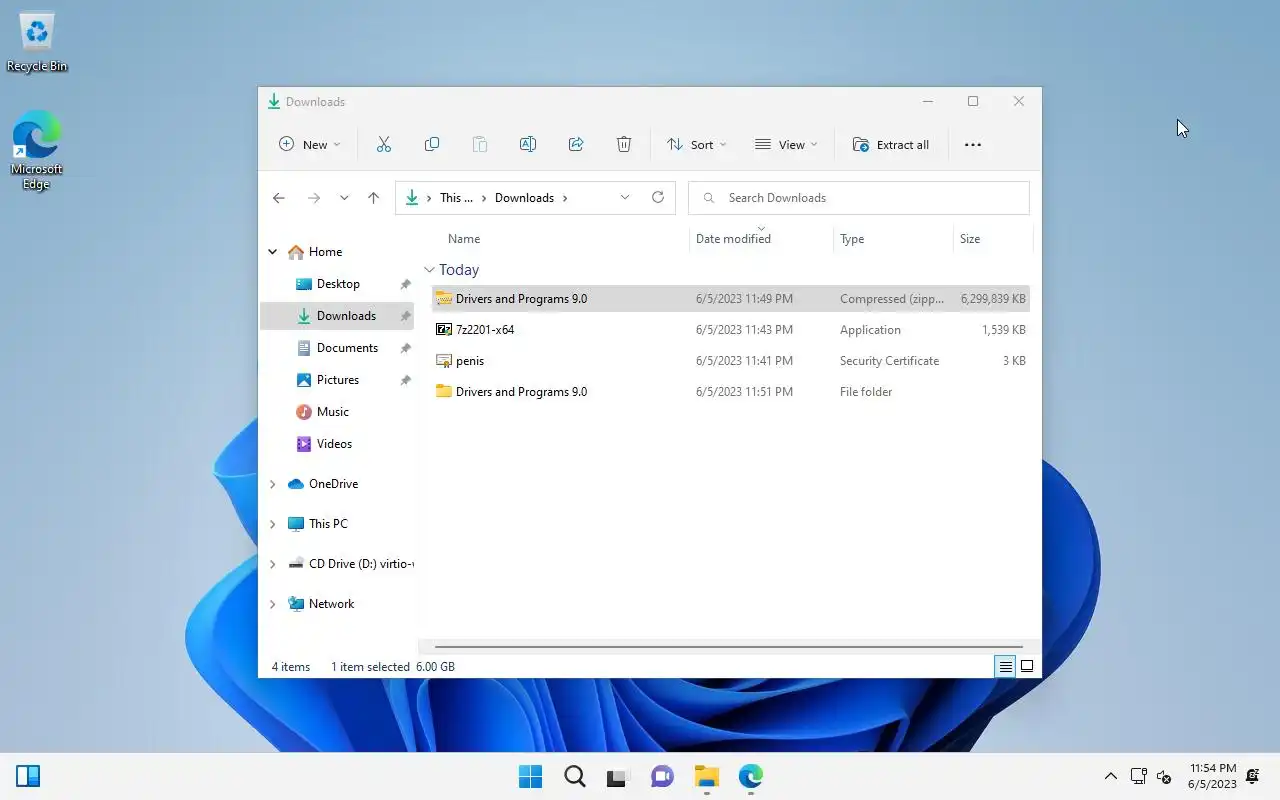
Task: Open the View dropdown menu
Action: (x=786, y=145)
